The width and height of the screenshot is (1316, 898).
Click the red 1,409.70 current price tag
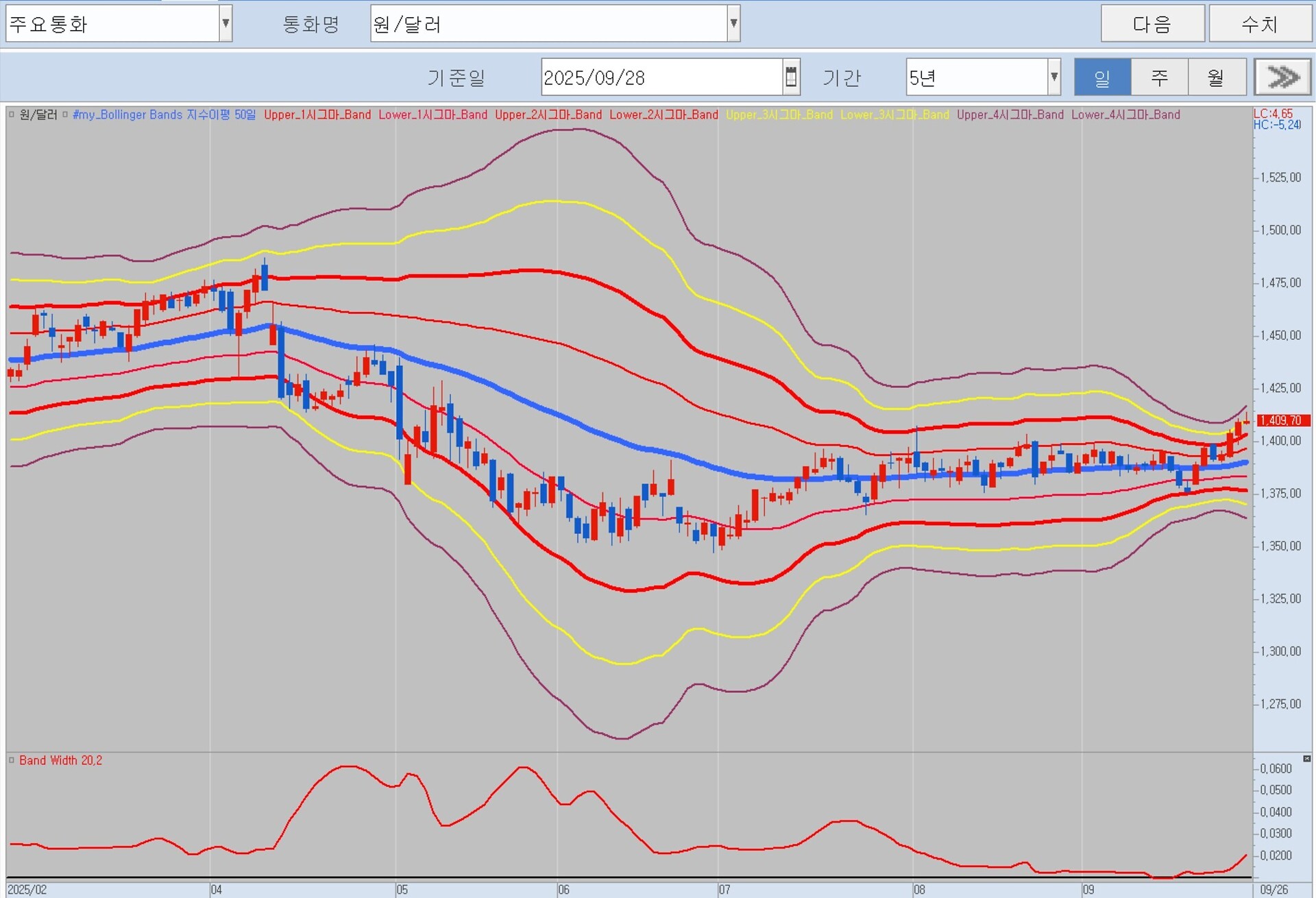click(1282, 420)
